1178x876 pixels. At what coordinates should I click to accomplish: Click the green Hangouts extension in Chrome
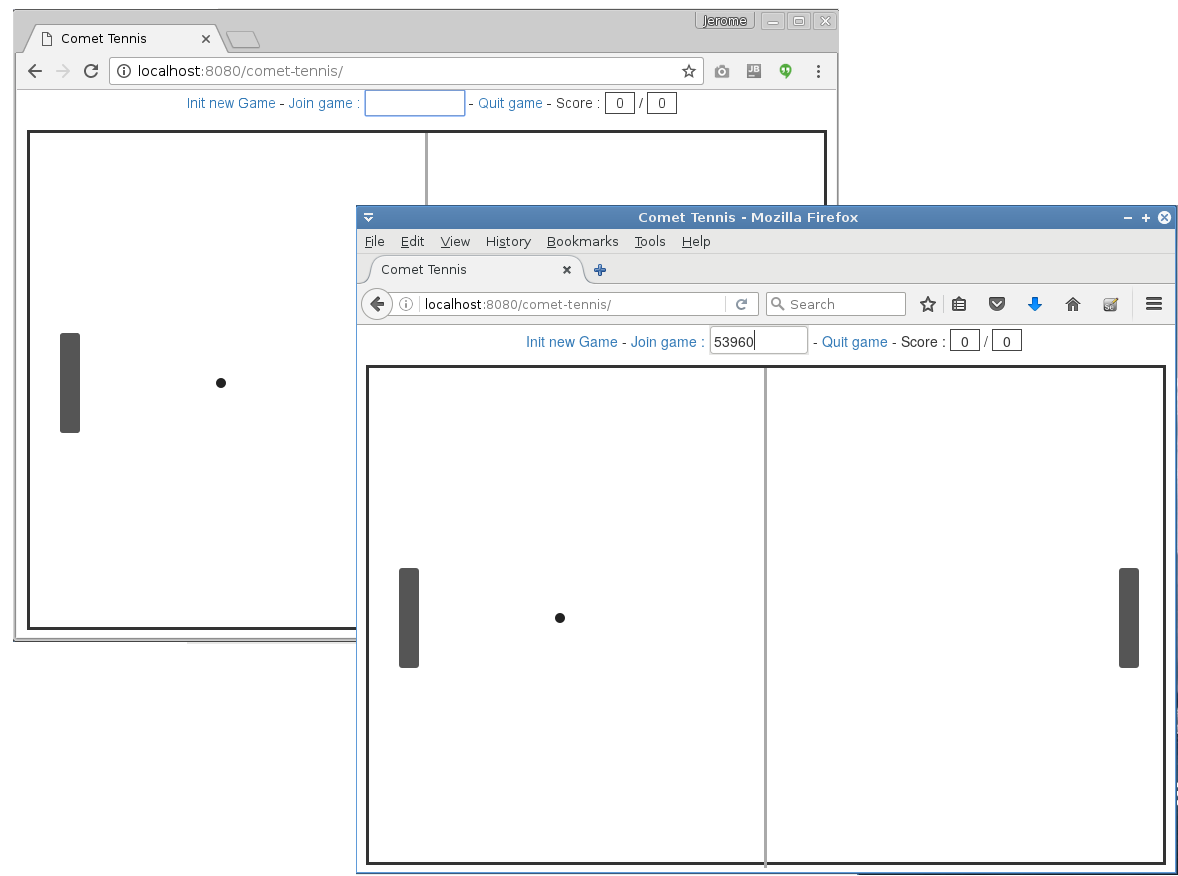coord(786,71)
